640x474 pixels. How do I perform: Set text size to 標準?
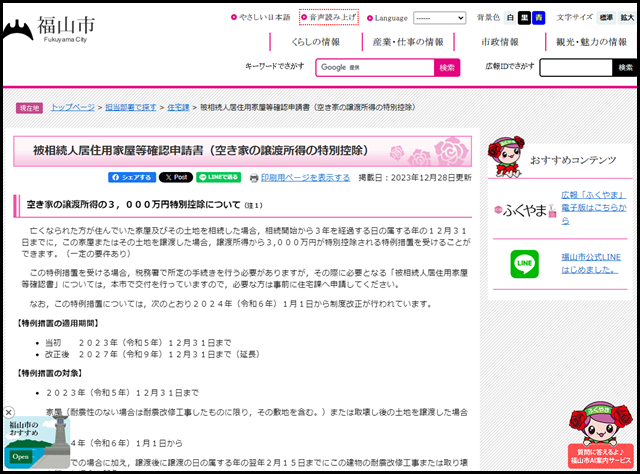(606, 18)
